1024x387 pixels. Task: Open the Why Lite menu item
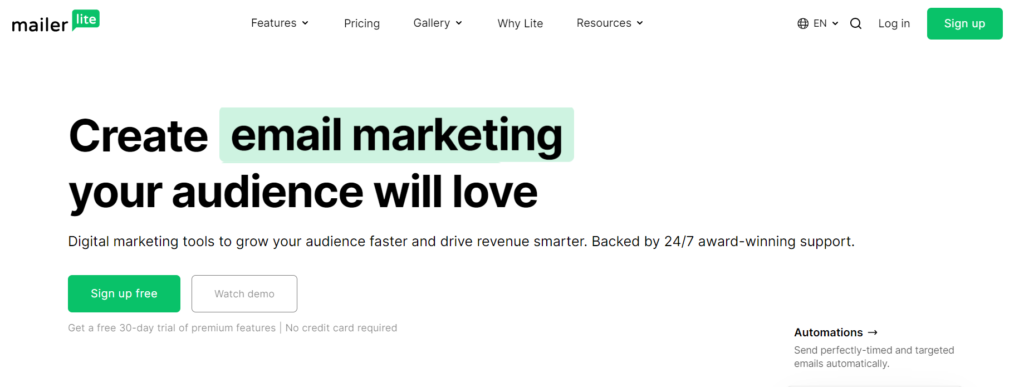pyautogui.click(x=520, y=23)
